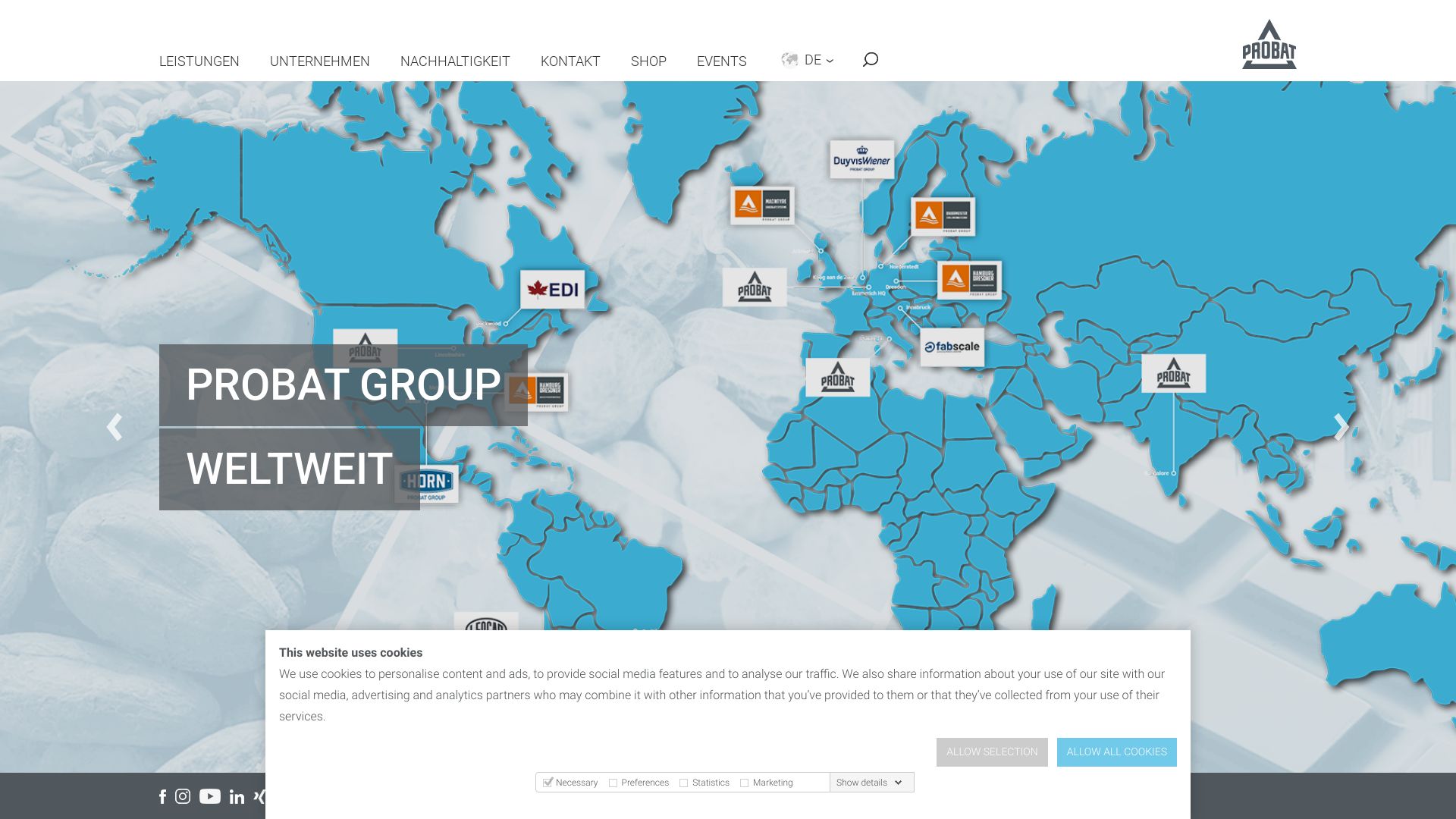This screenshot has width=1456, height=819.
Task: Open site search via magnifier icon
Action: (871, 59)
